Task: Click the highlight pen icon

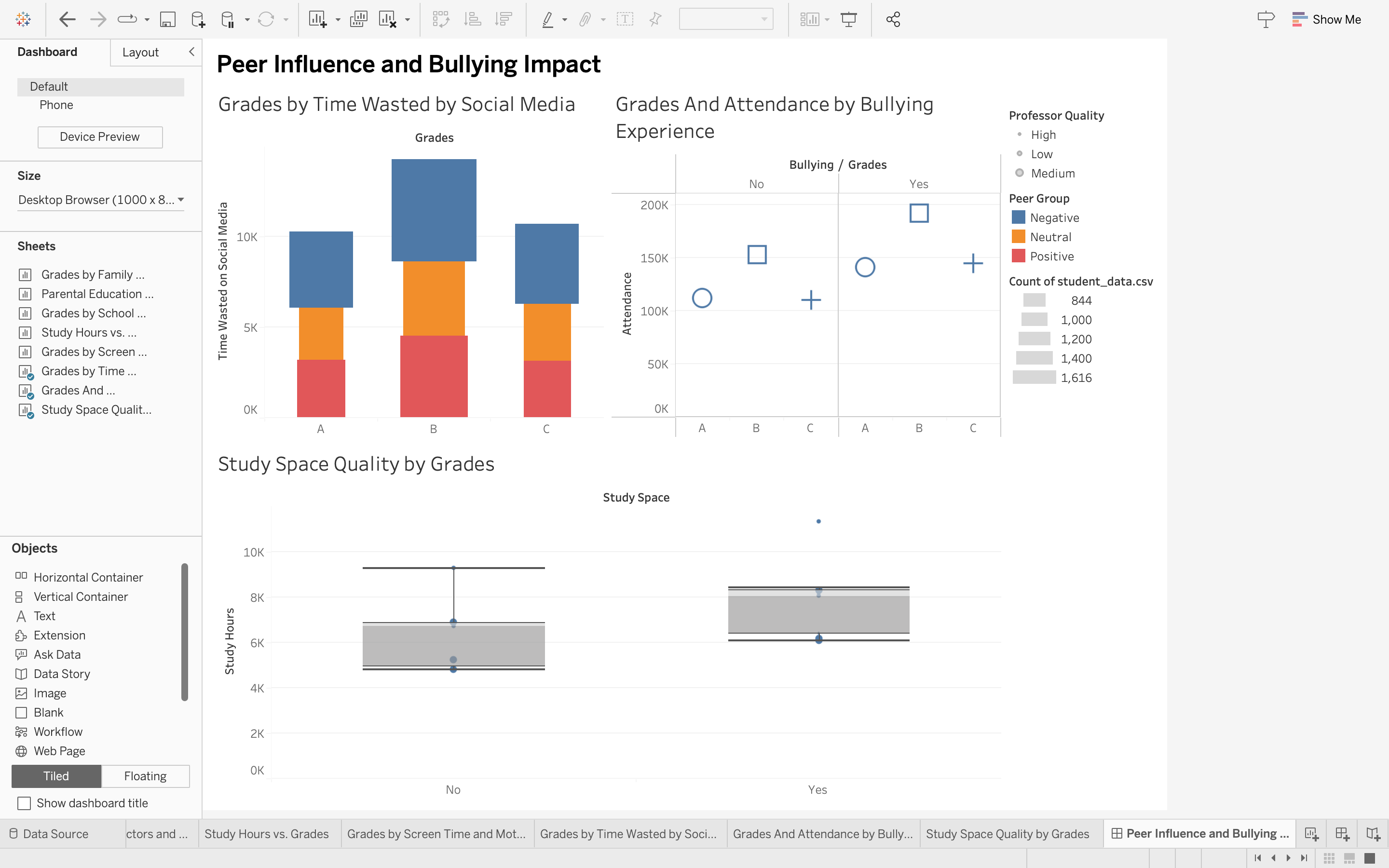Action: click(547, 19)
